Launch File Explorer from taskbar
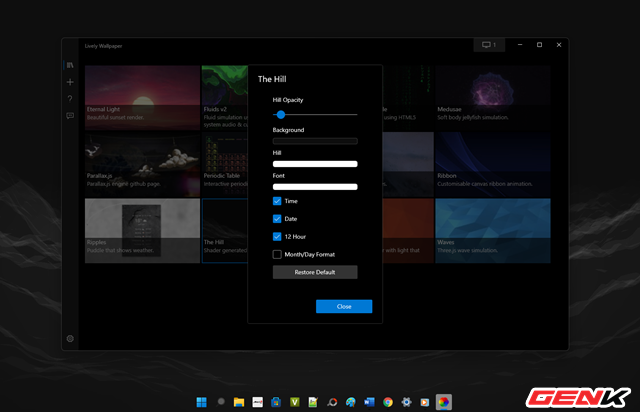This screenshot has height=412, width=640. click(x=239, y=402)
